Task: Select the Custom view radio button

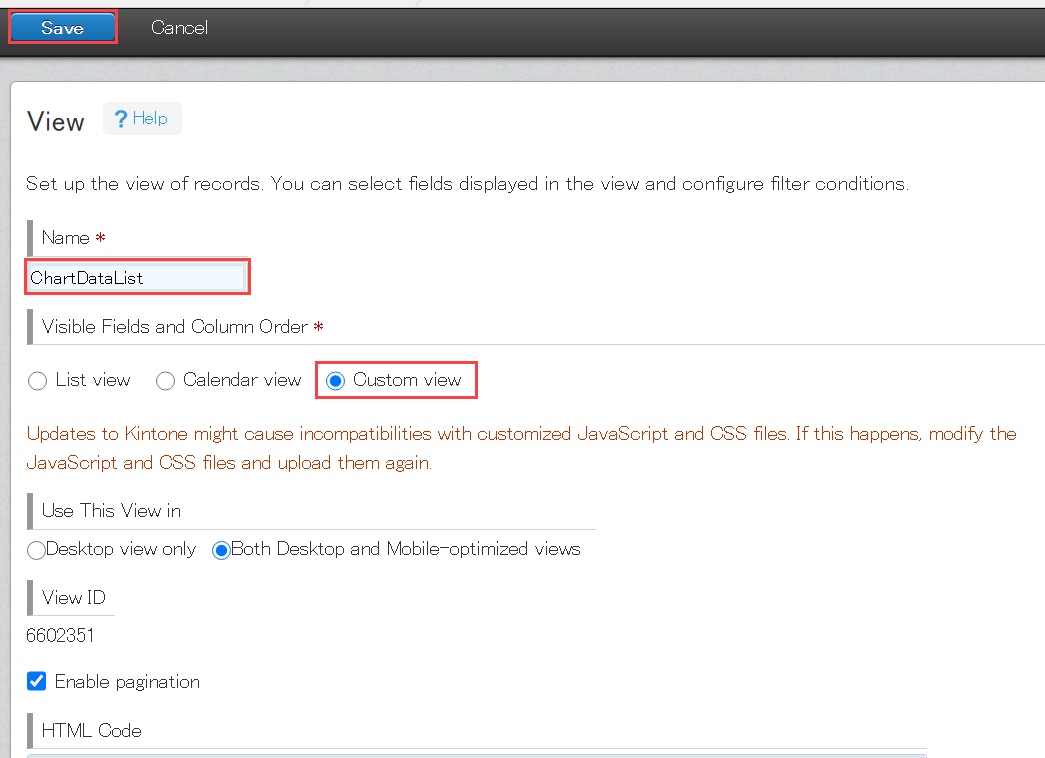Action: click(335, 381)
